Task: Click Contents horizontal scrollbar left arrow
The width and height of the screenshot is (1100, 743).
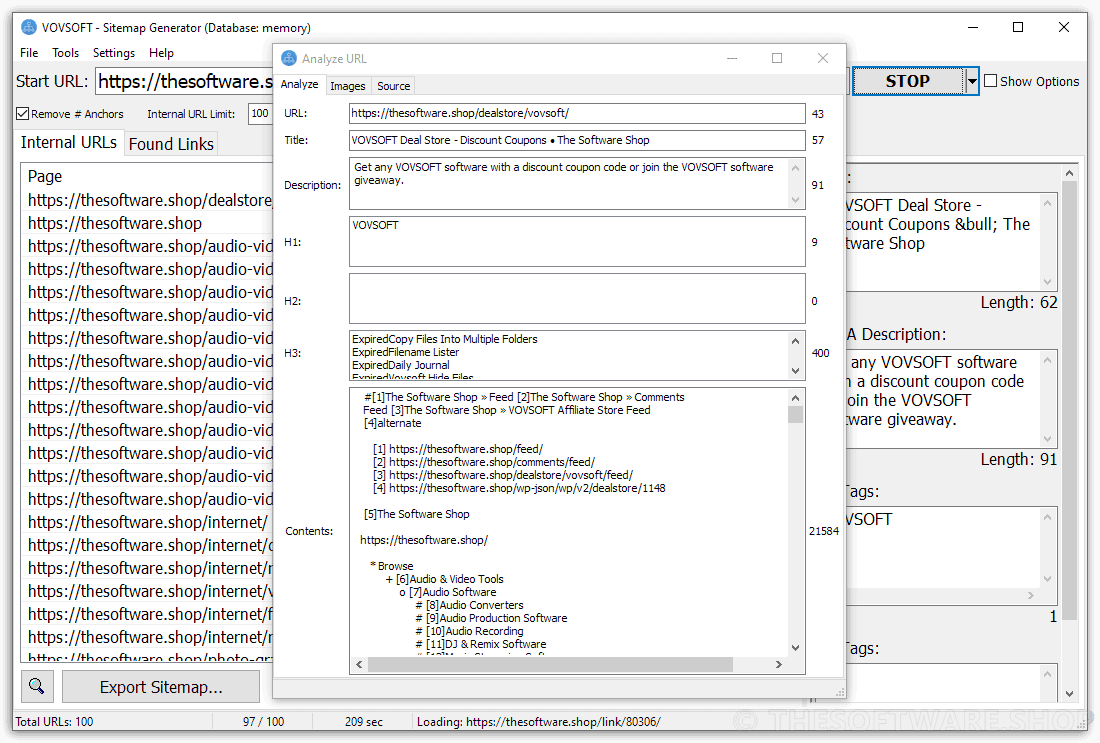Action: click(359, 664)
